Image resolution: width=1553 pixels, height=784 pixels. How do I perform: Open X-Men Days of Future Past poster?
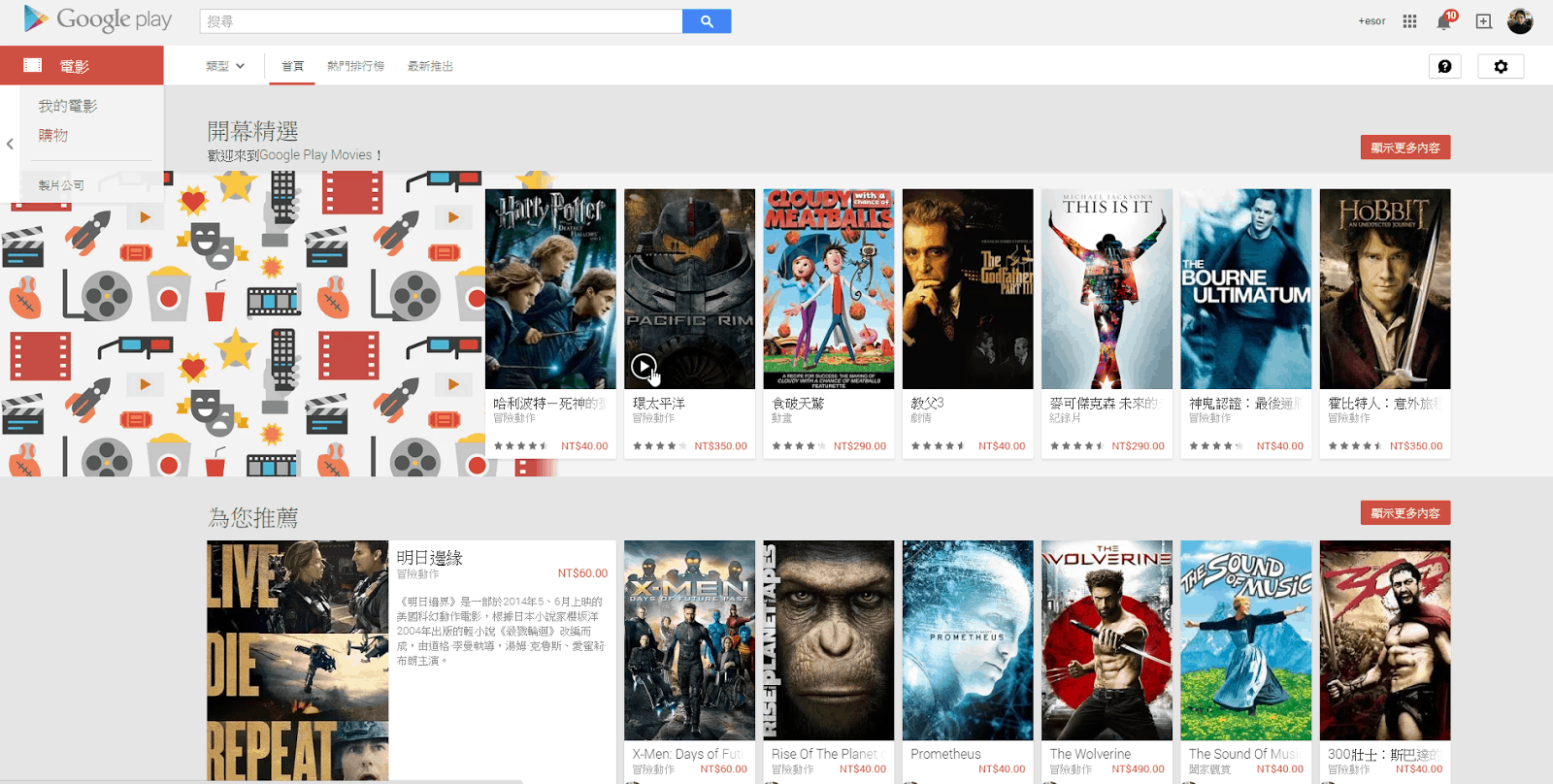coord(689,640)
